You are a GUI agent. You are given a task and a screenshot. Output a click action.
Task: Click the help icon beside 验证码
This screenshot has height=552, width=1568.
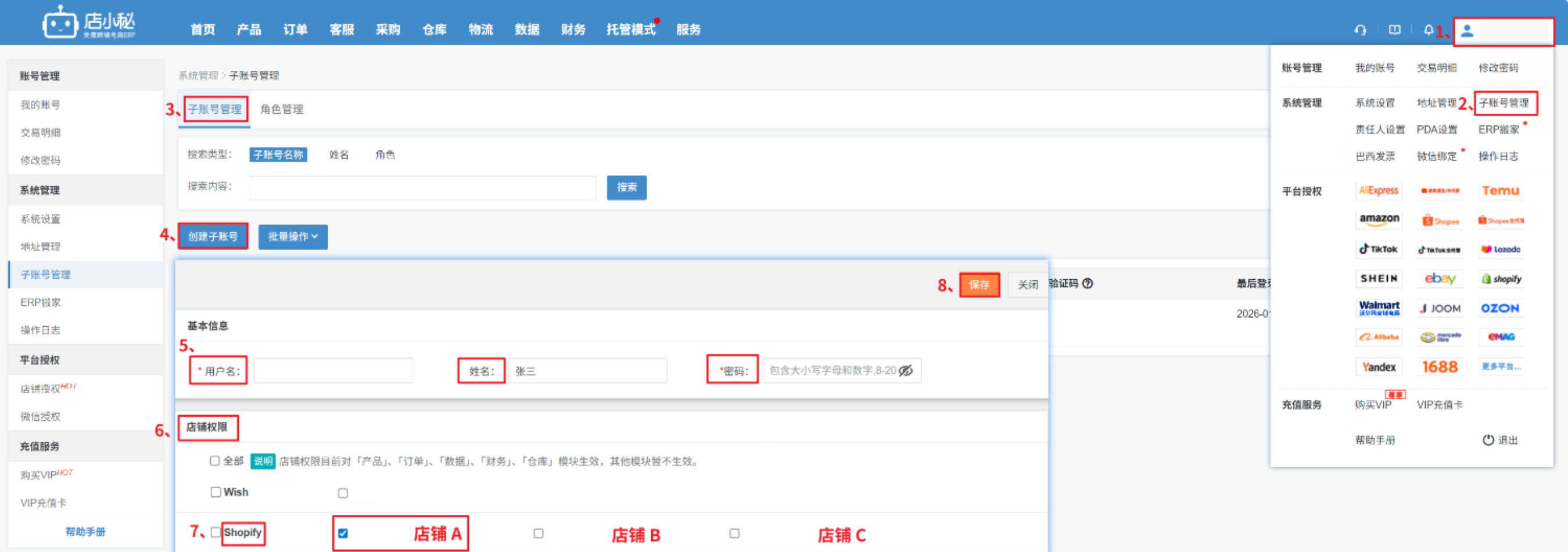[1088, 283]
